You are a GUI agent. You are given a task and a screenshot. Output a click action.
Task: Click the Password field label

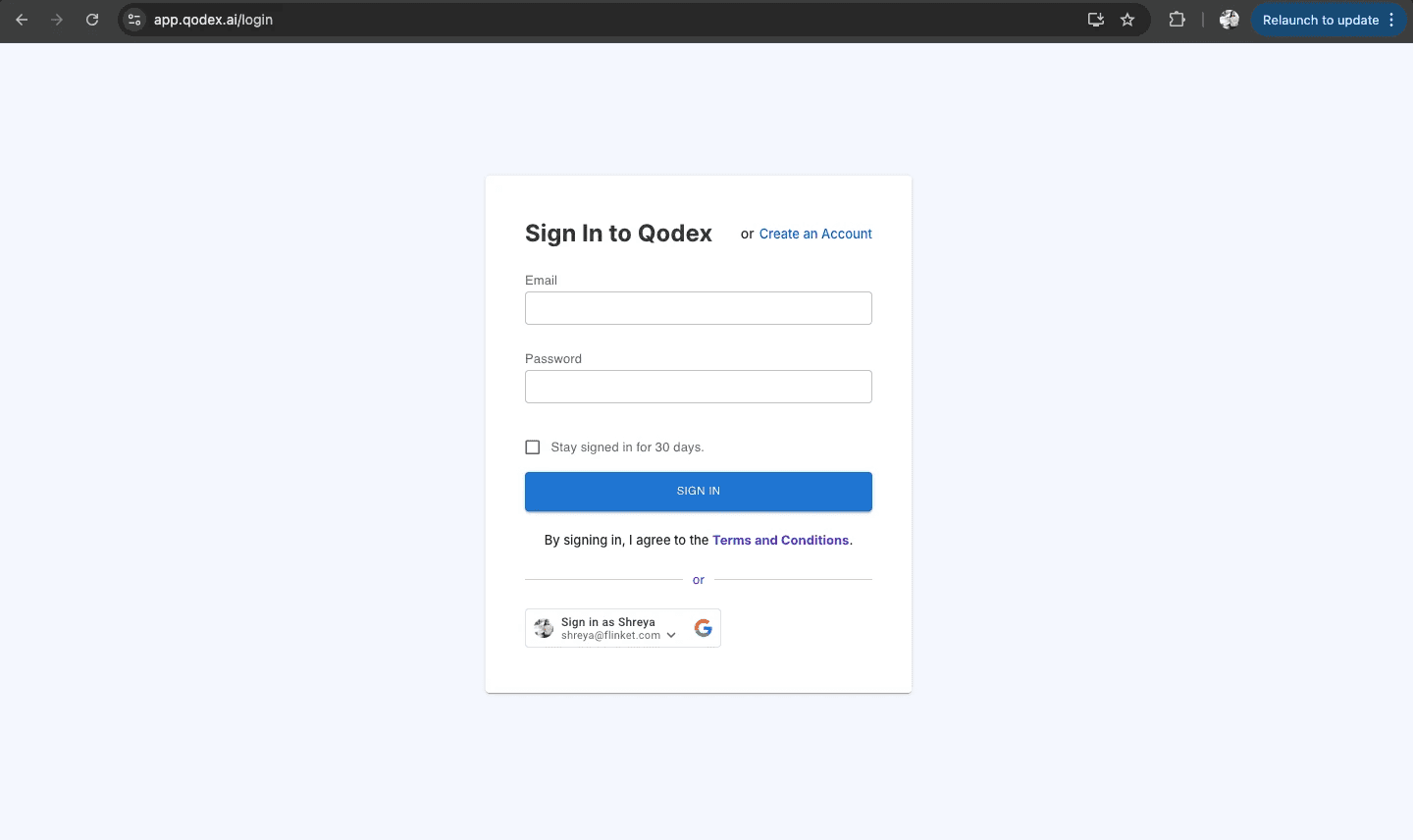coord(553,359)
